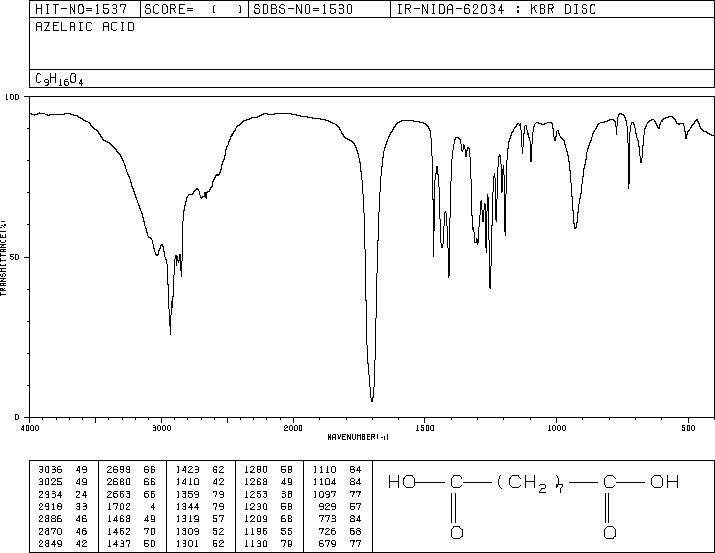This screenshot has height=553, width=715.
Task: Click the 1319 peak table entry
Action: (200, 519)
